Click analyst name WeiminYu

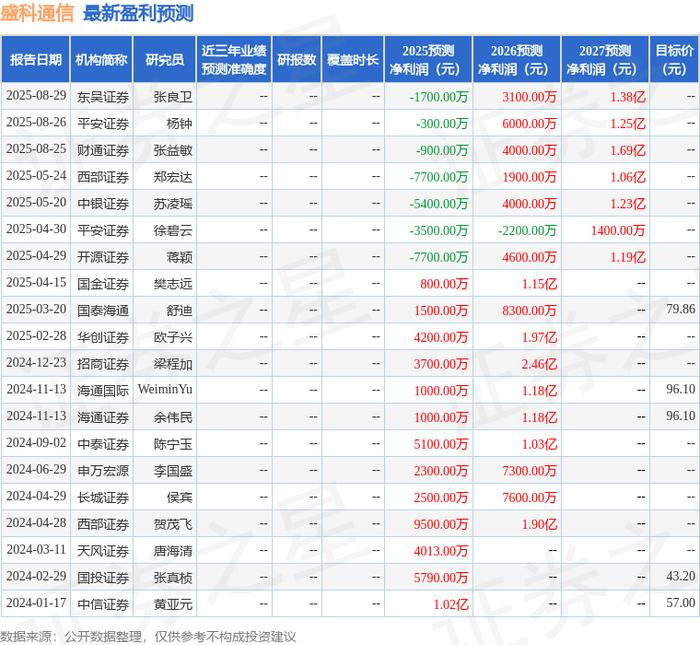(x=165, y=389)
